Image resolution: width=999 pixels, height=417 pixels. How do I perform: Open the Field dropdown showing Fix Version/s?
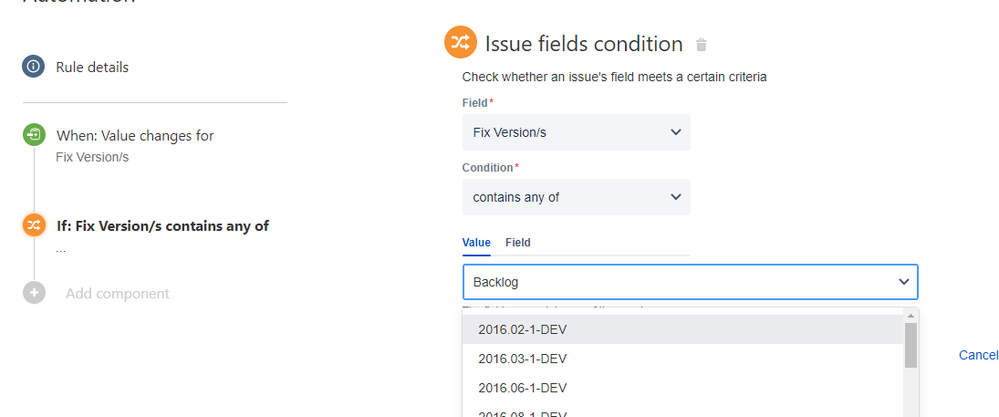point(577,132)
